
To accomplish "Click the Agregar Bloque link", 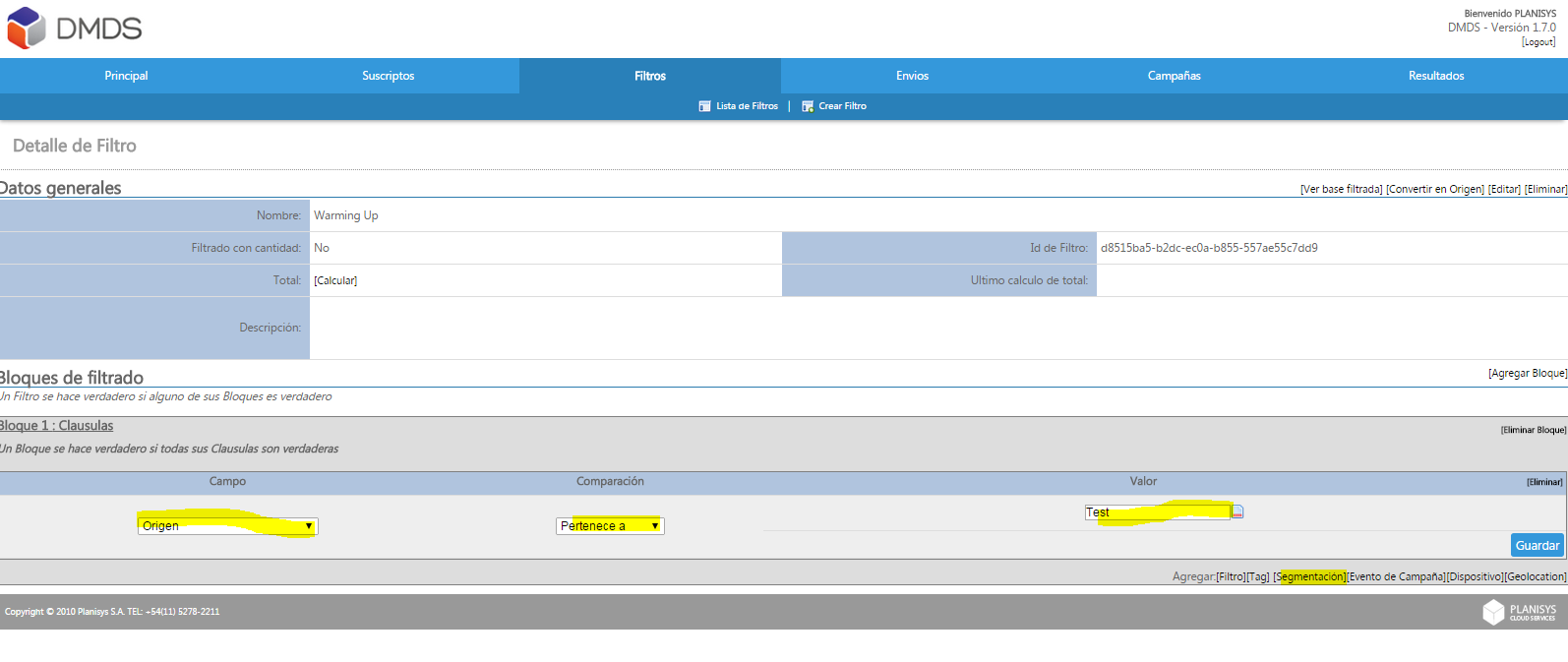I will [x=1528, y=373].
